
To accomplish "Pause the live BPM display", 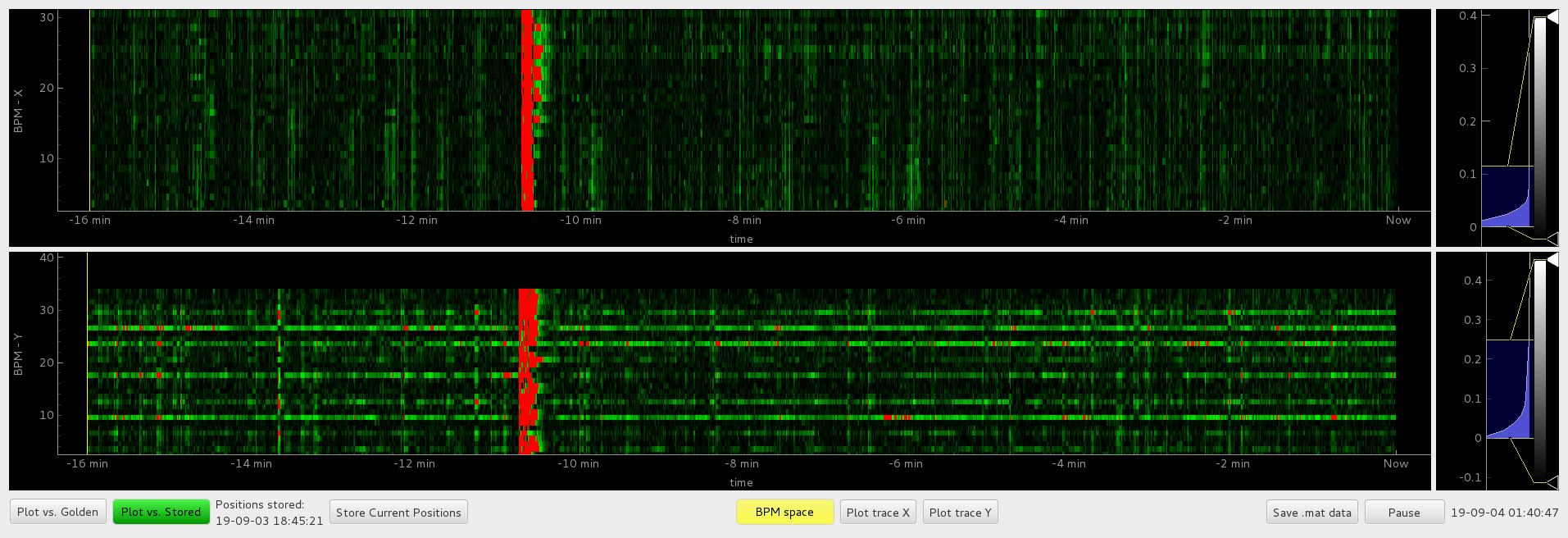I will [1404, 513].
